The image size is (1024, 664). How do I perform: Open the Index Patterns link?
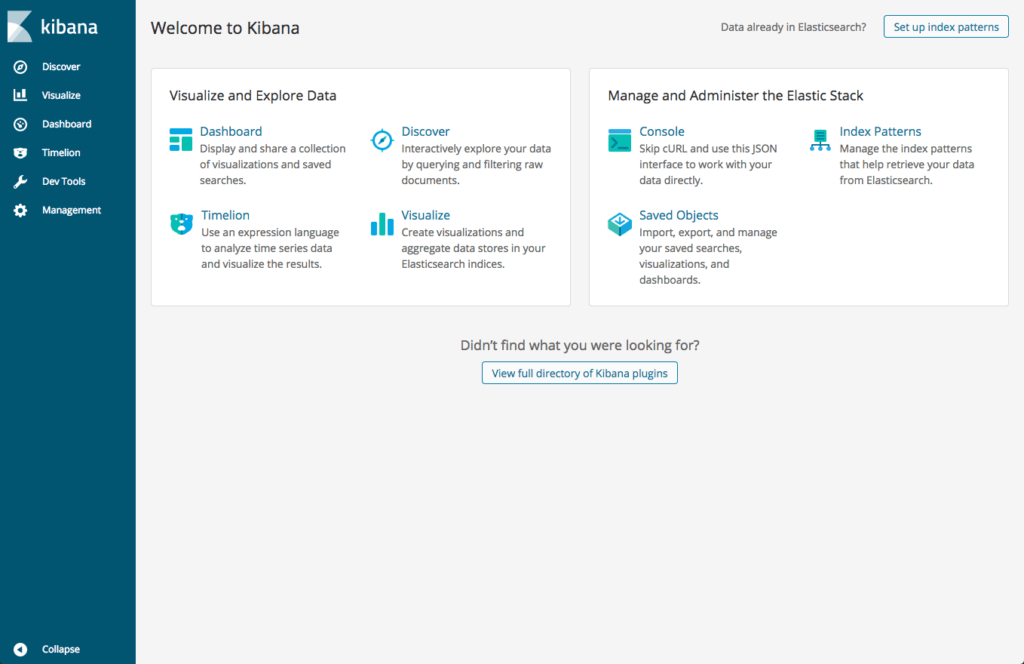881,131
